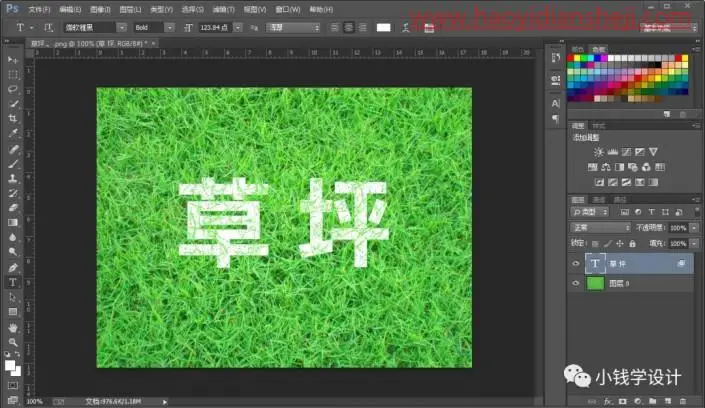
Task: Open the 窗口(W) menu
Action: [288, 9]
